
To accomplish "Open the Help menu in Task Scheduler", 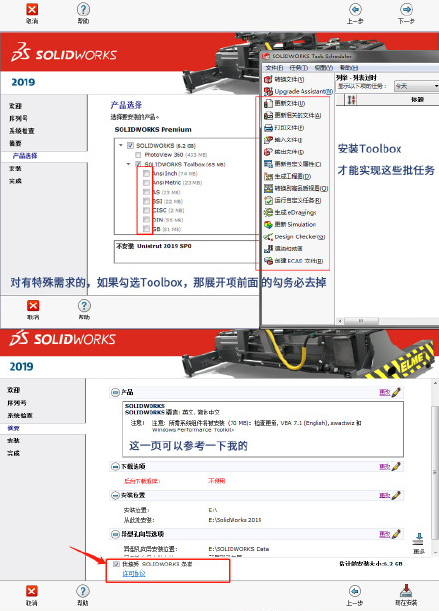I will pyautogui.click(x=349, y=68).
